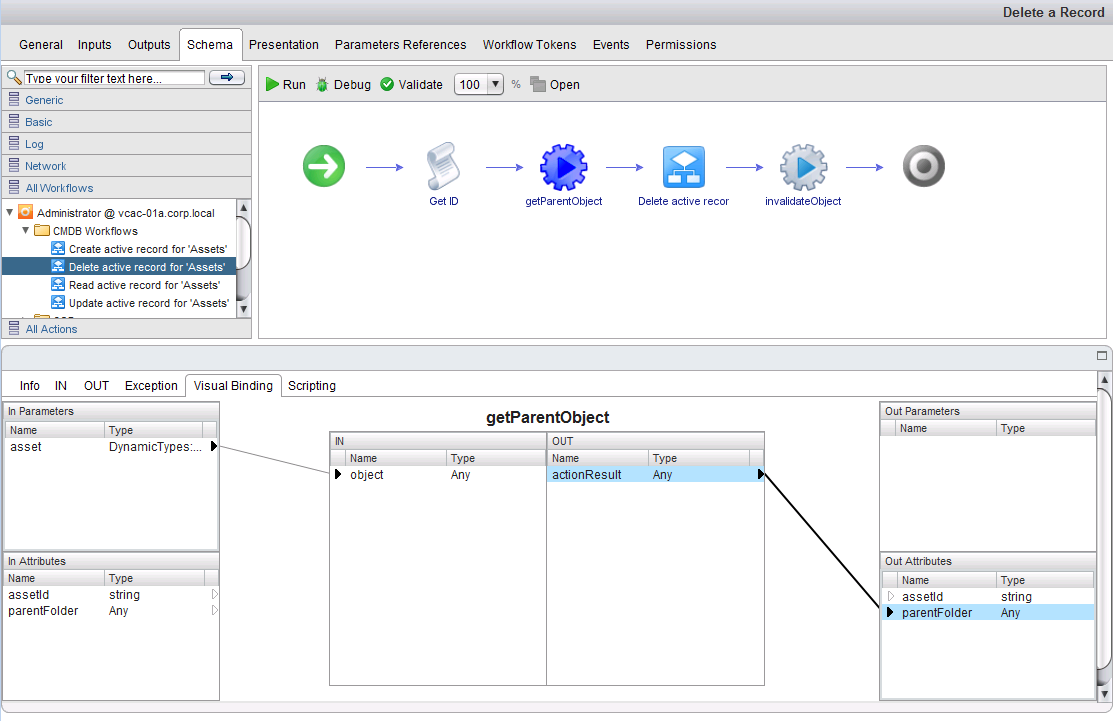1113x721 pixels.
Task: Open the Workflow Tokens tab
Action: pyautogui.click(x=530, y=45)
